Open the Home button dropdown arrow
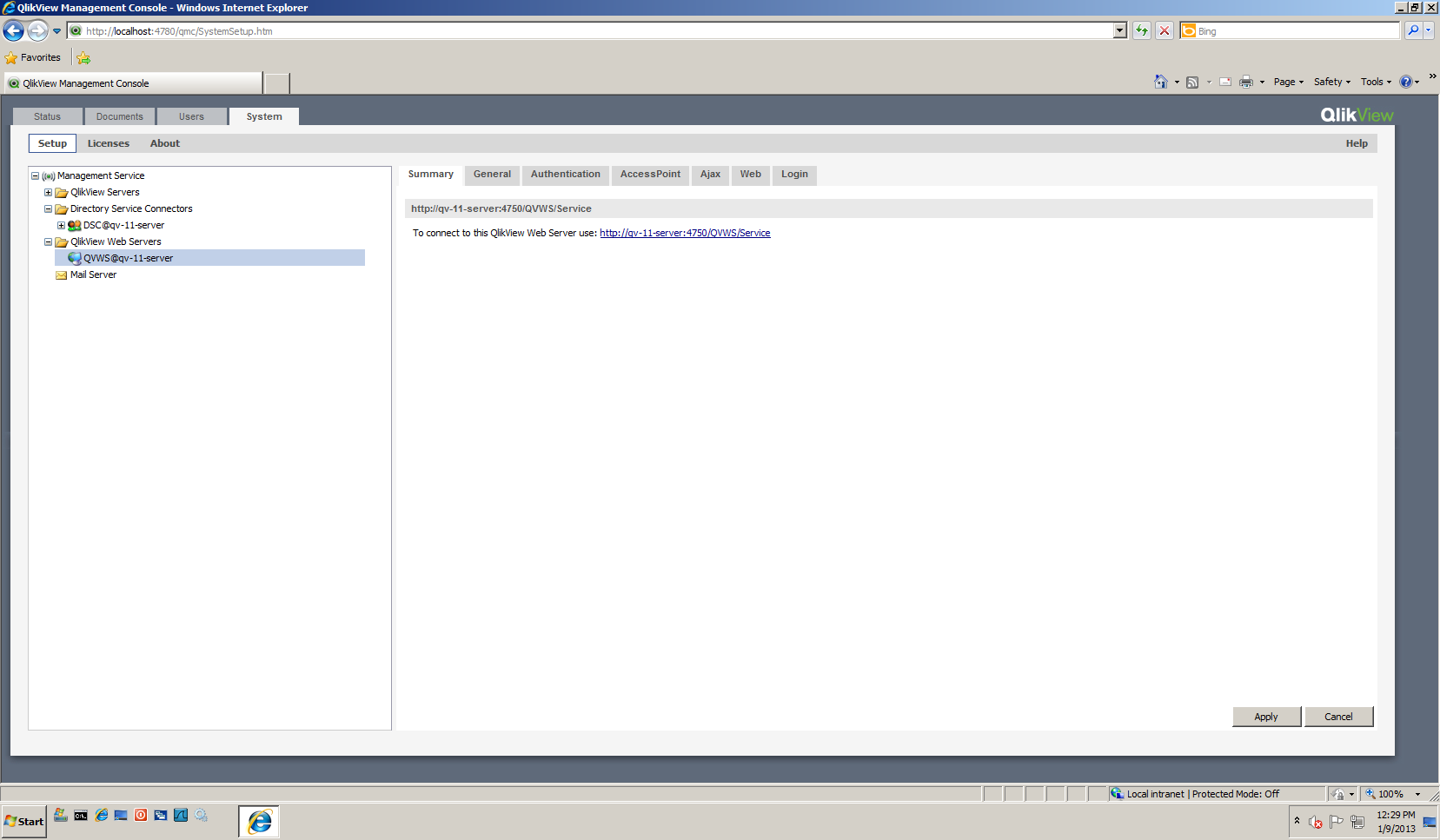This screenshot has width=1440, height=840. 1177,83
